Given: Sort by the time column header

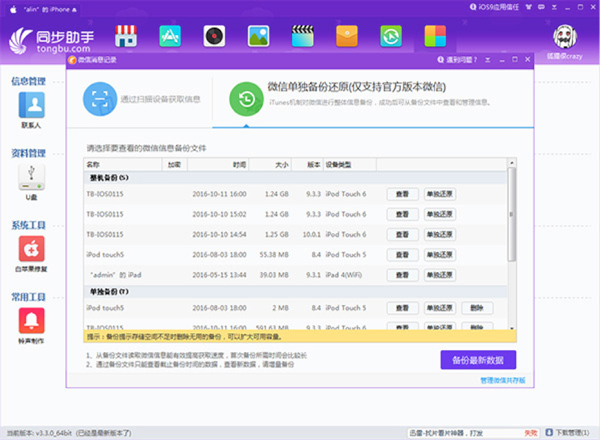Looking at the screenshot, I should tap(218, 165).
